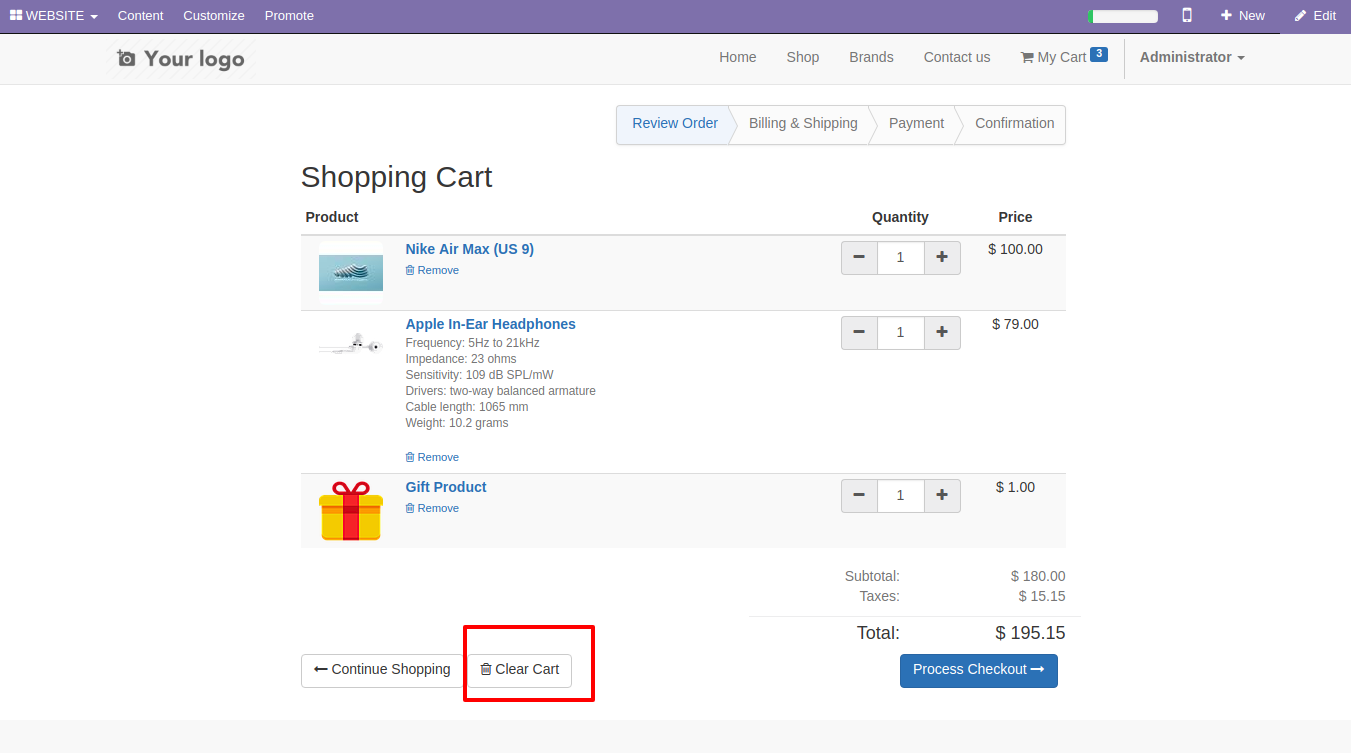This screenshot has height=753, width=1351.
Task: Decrease the Gift Product quantity
Action: [859, 495]
